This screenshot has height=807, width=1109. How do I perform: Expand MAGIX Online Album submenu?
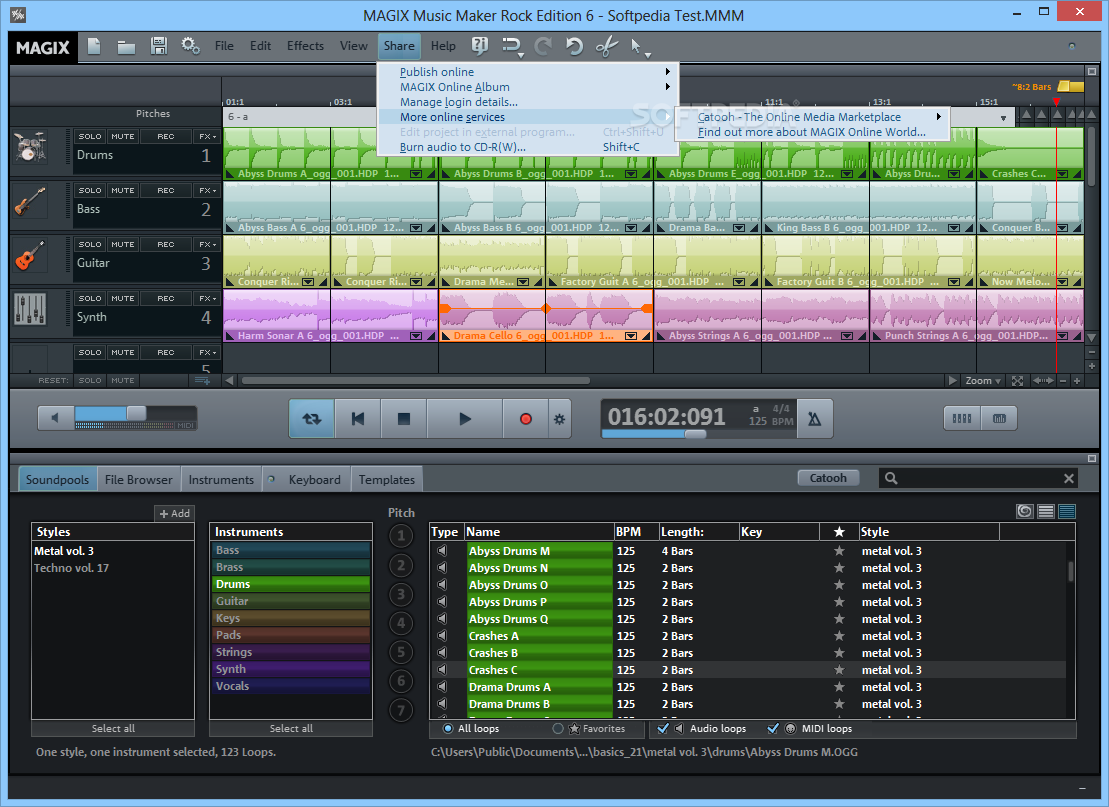tap(529, 87)
